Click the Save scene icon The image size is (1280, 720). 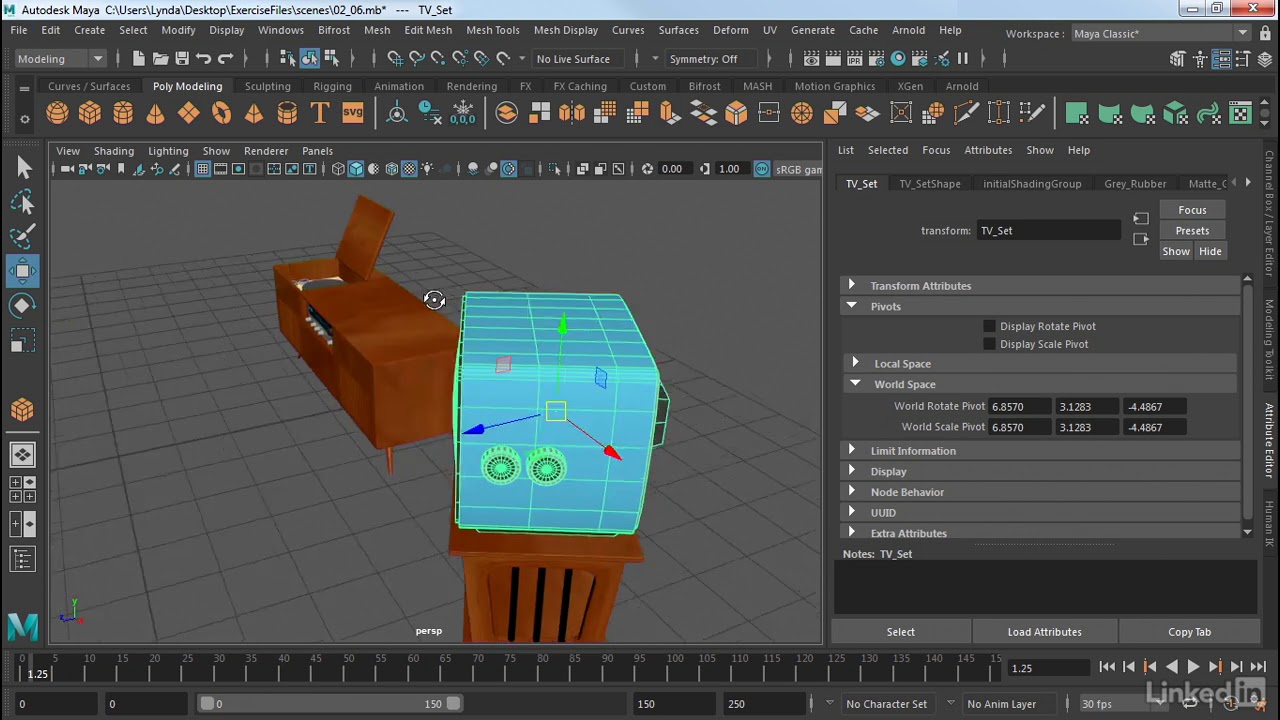(x=182, y=58)
